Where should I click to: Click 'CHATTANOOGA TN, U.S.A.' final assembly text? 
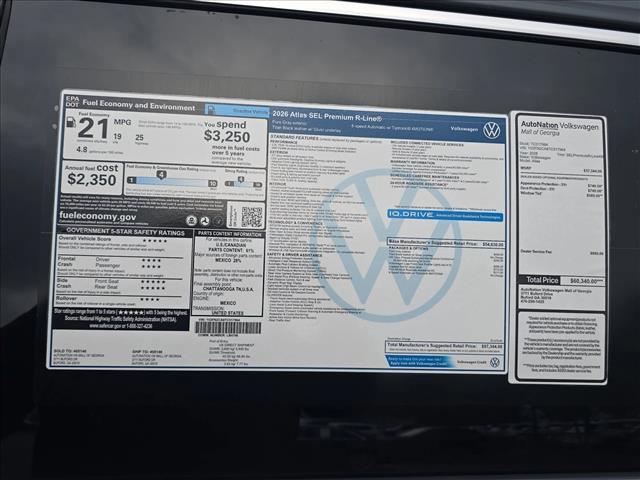(228, 289)
